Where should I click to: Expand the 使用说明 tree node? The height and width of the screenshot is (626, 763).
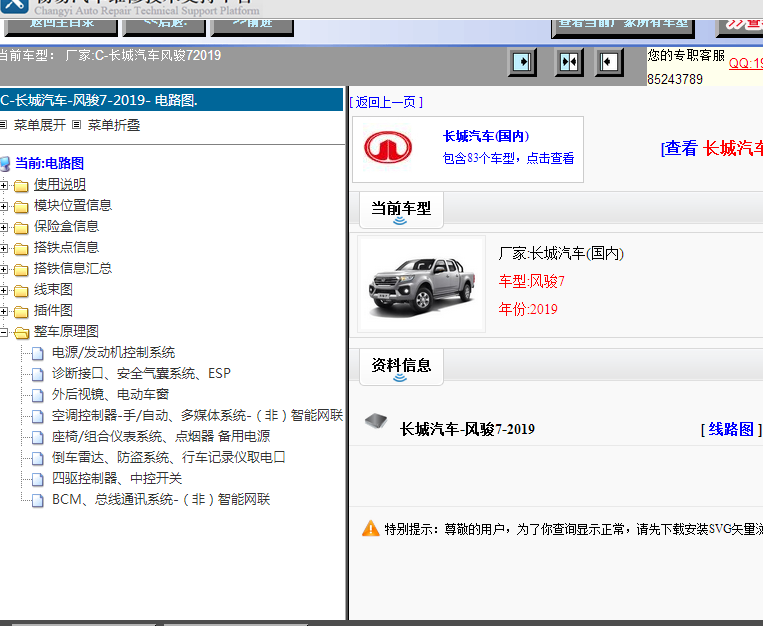(3, 185)
